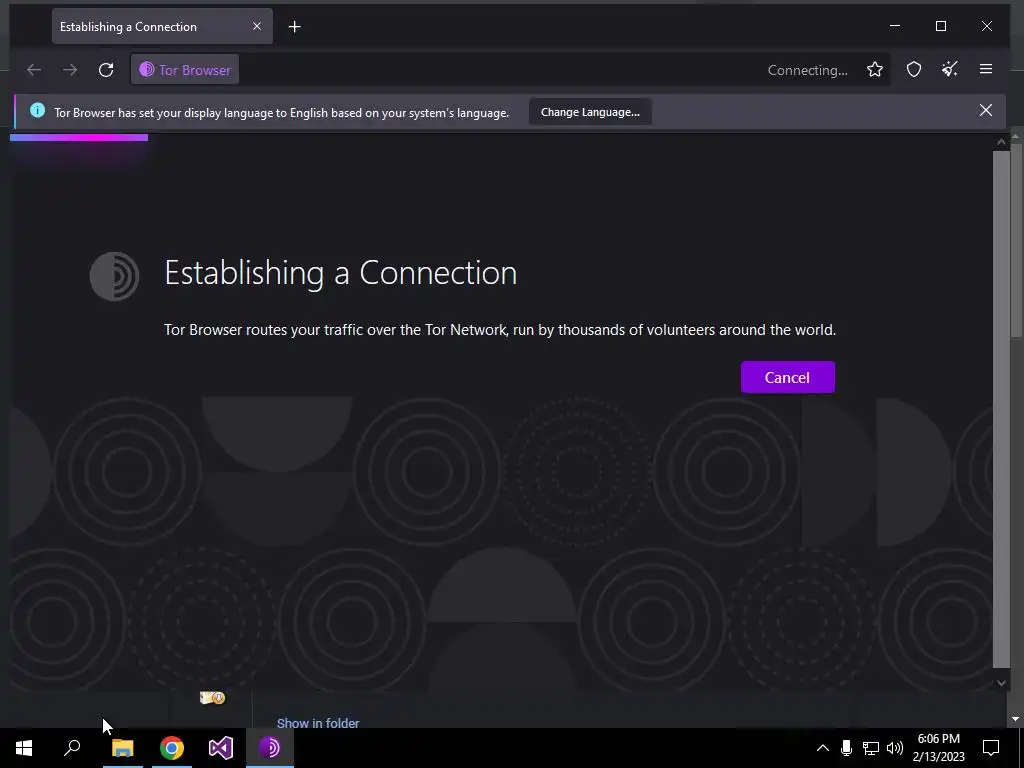The width and height of the screenshot is (1024, 768).
Task: Open Windows taskbar search
Action: pos(72,748)
